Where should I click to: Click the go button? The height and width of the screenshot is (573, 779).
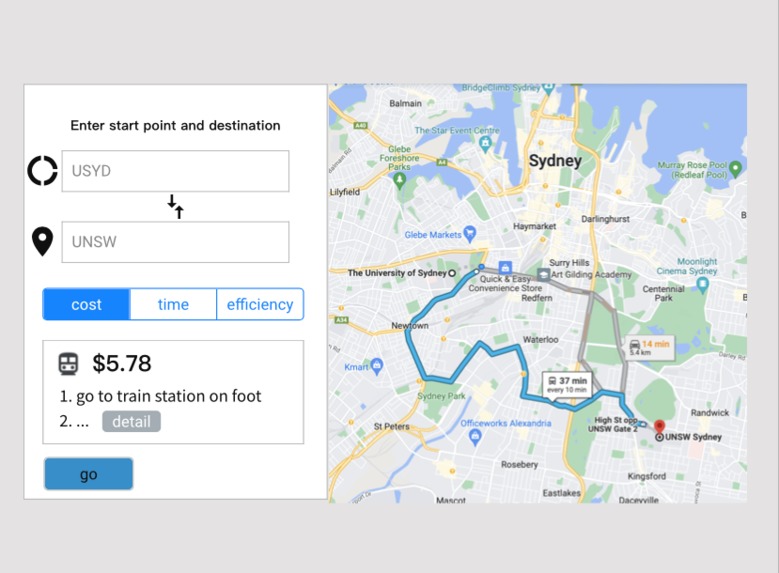[88, 474]
